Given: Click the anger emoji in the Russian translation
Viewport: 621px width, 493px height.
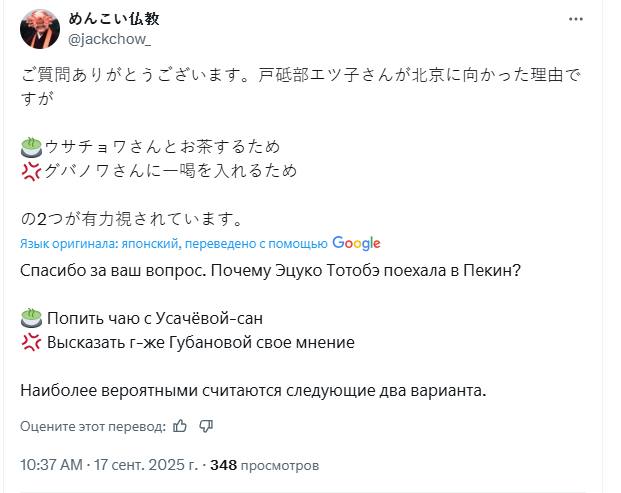Looking at the screenshot, I should 30,343.
